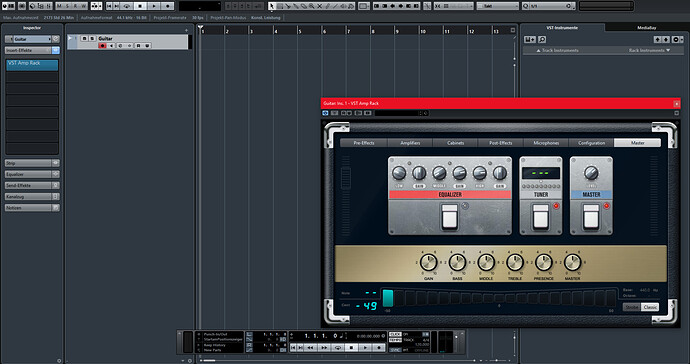Open the Configuration tab

pos(591,143)
